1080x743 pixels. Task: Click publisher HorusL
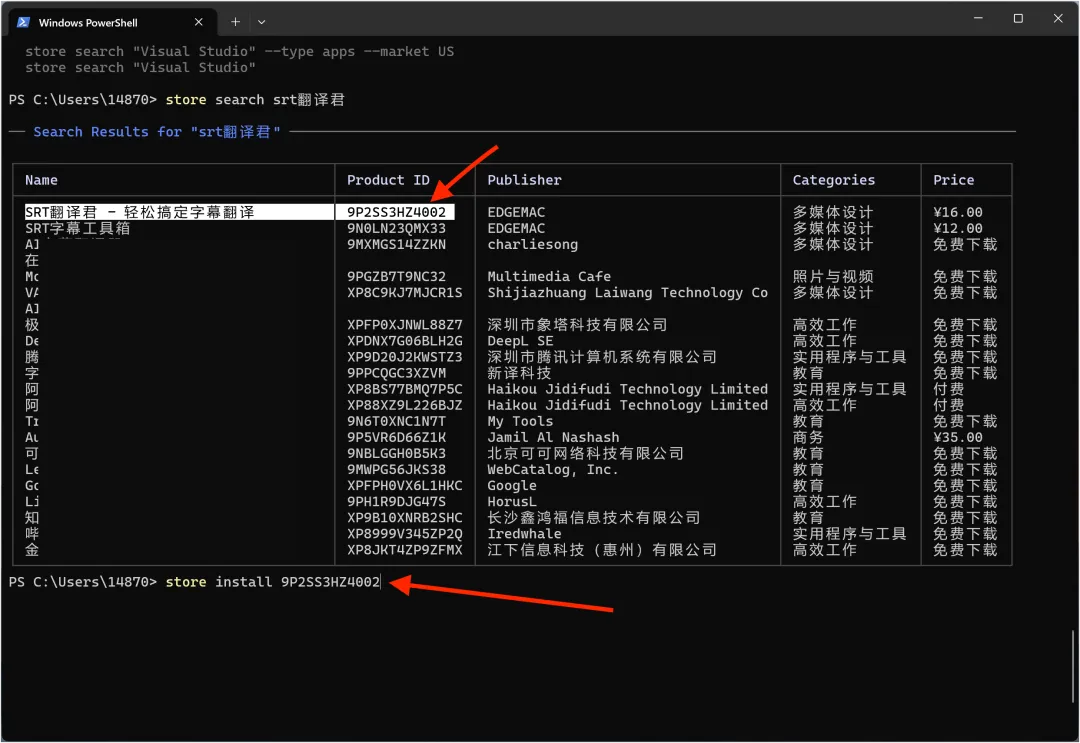[x=512, y=501]
